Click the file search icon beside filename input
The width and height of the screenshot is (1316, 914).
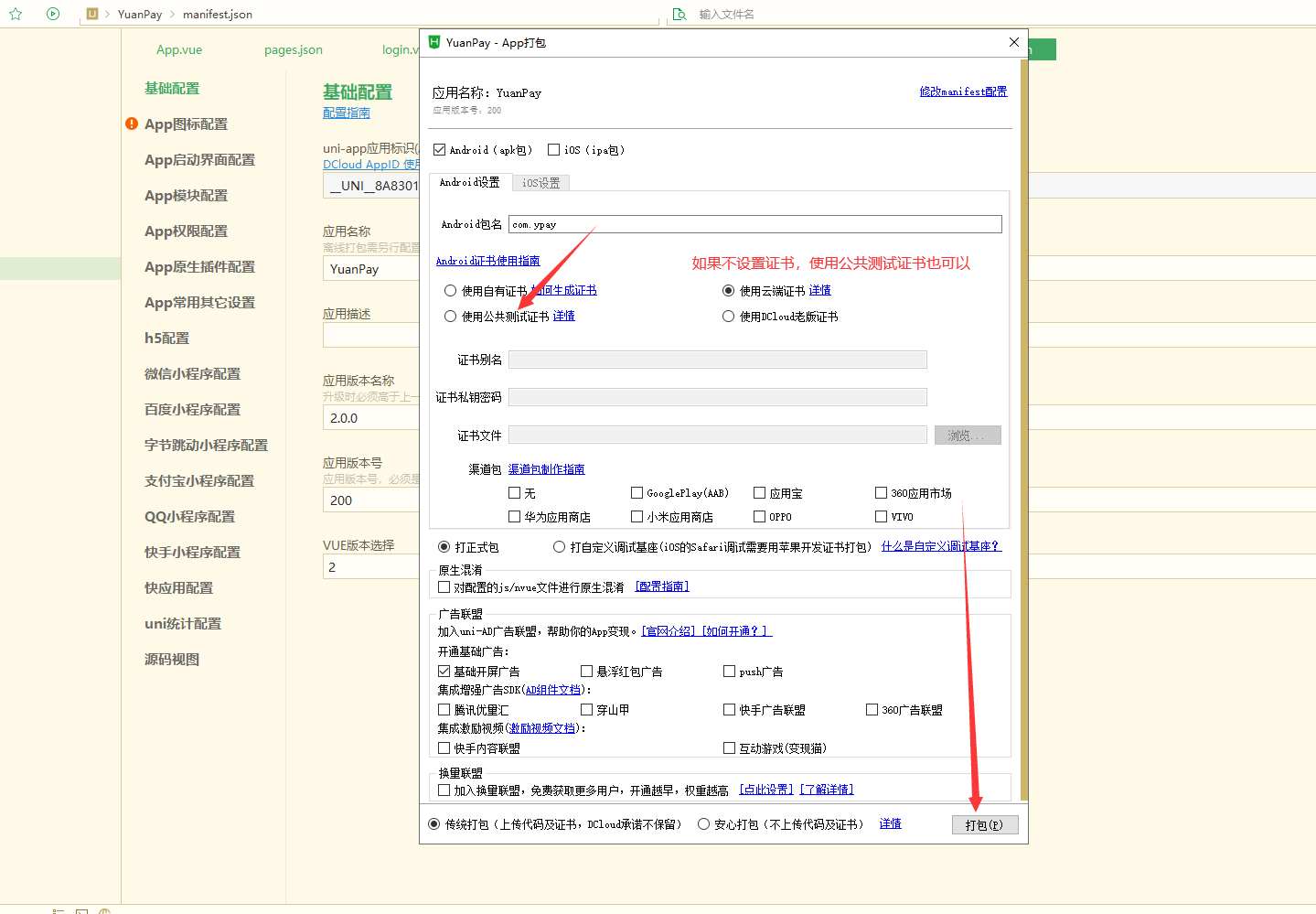(x=679, y=14)
